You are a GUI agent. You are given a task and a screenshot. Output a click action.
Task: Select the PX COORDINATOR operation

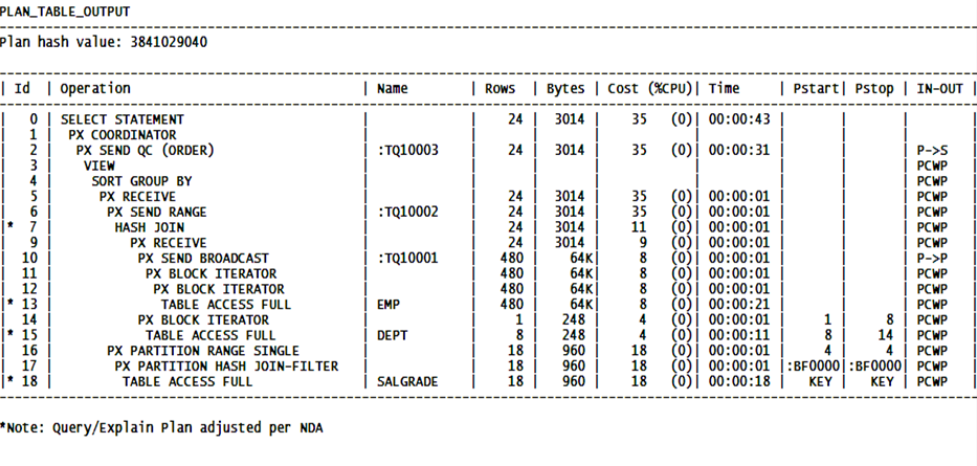122,135
